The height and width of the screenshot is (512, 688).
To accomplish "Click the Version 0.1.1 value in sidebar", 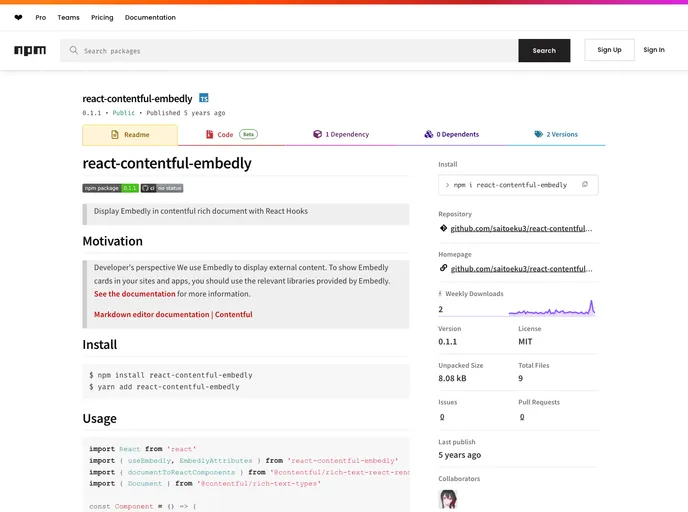I will pyautogui.click(x=448, y=341).
